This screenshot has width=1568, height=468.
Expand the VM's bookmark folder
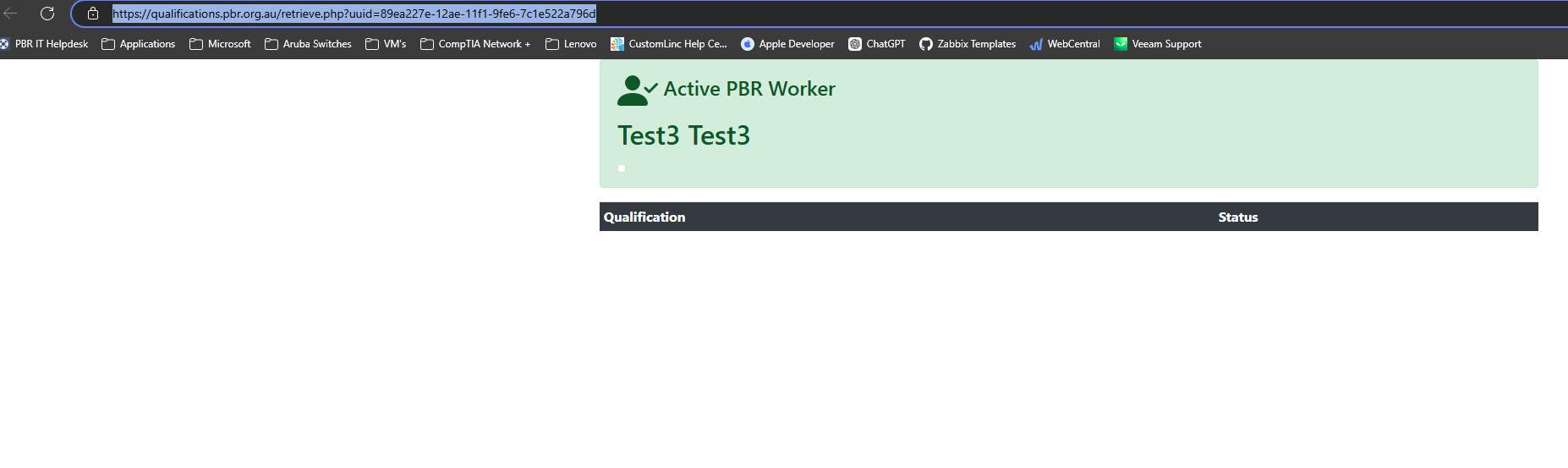tap(387, 44)
